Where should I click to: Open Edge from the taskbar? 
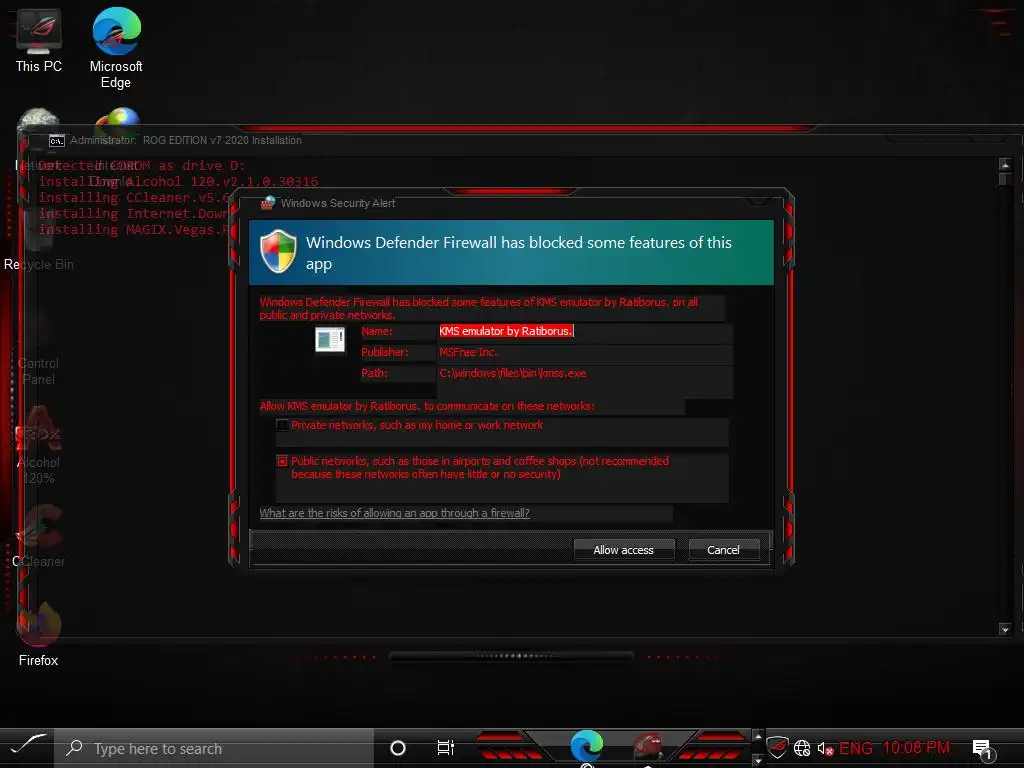pyautogui.click(x=586, y=746)
